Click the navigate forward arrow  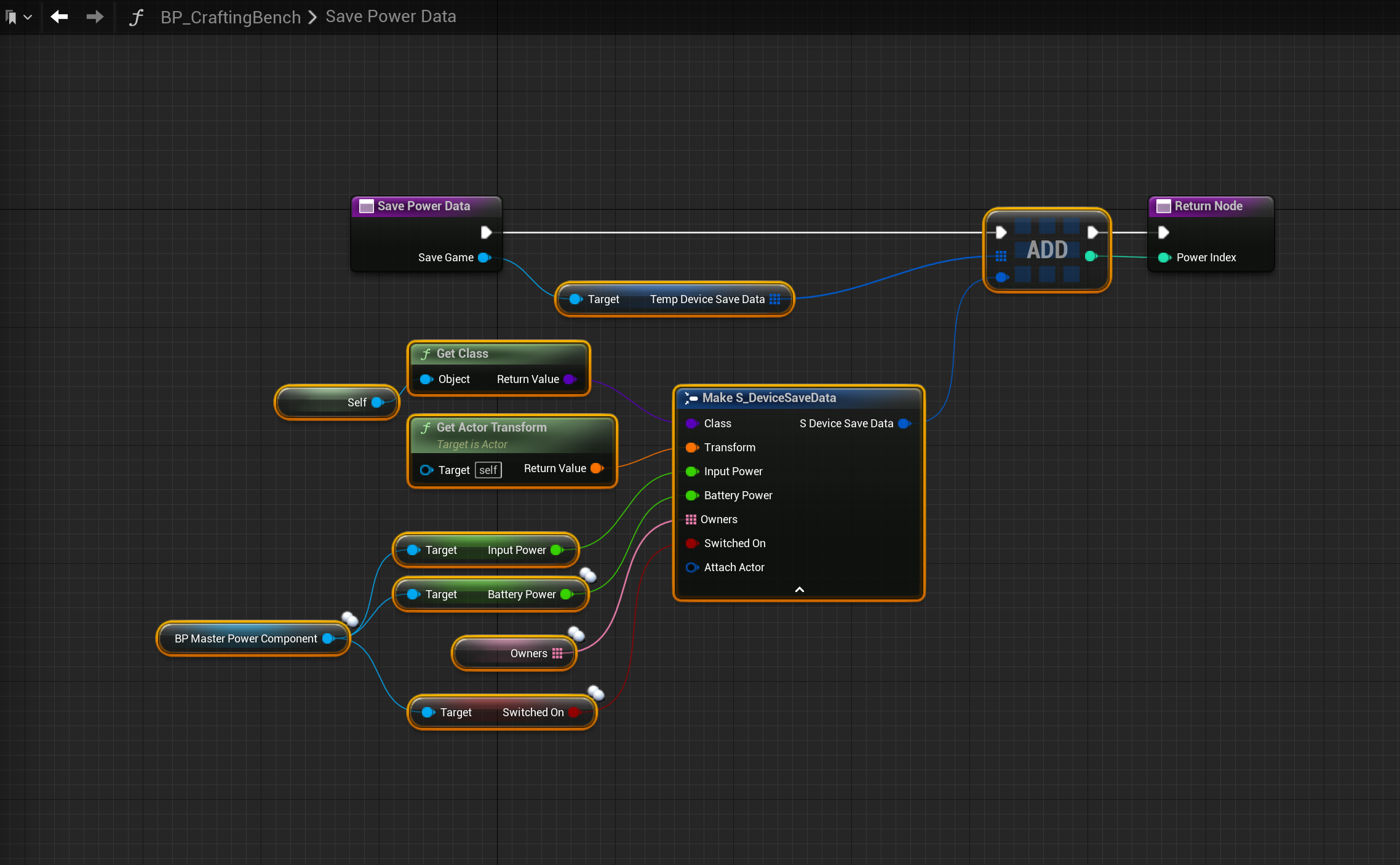pyautogui.click(x=95, y=17)
